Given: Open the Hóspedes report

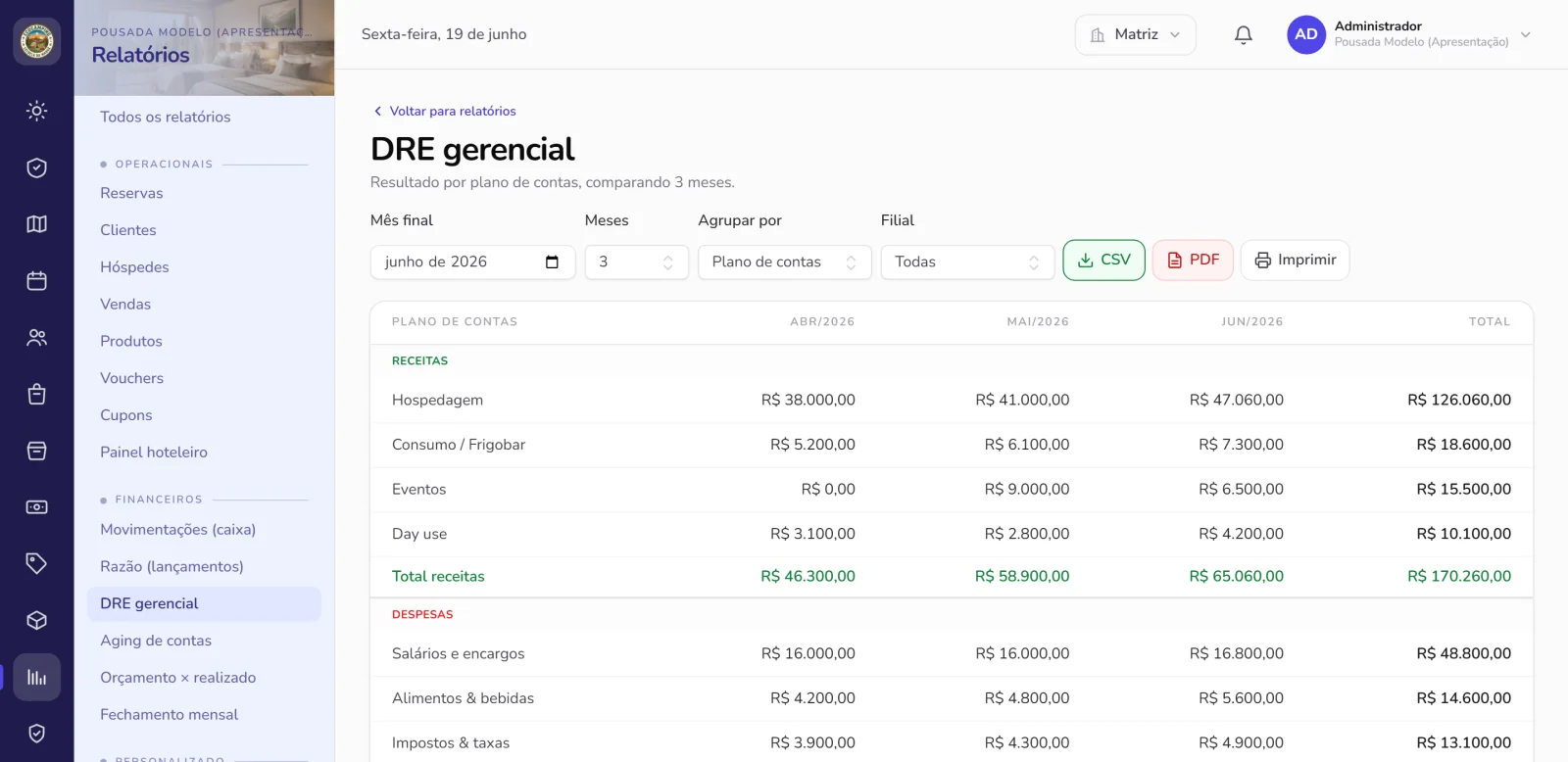Looking at the screenshot, I should 134,267.
